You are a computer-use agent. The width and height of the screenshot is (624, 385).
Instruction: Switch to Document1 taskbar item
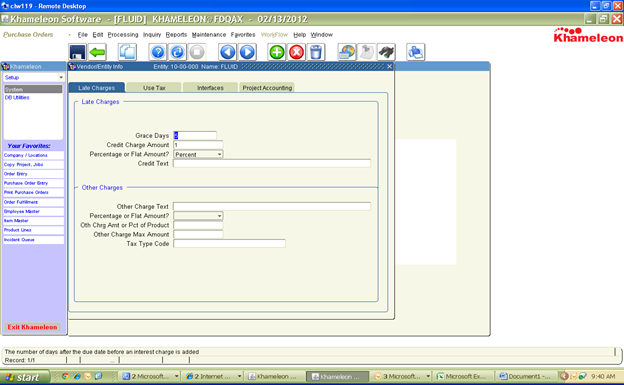[x=526, y=376]
